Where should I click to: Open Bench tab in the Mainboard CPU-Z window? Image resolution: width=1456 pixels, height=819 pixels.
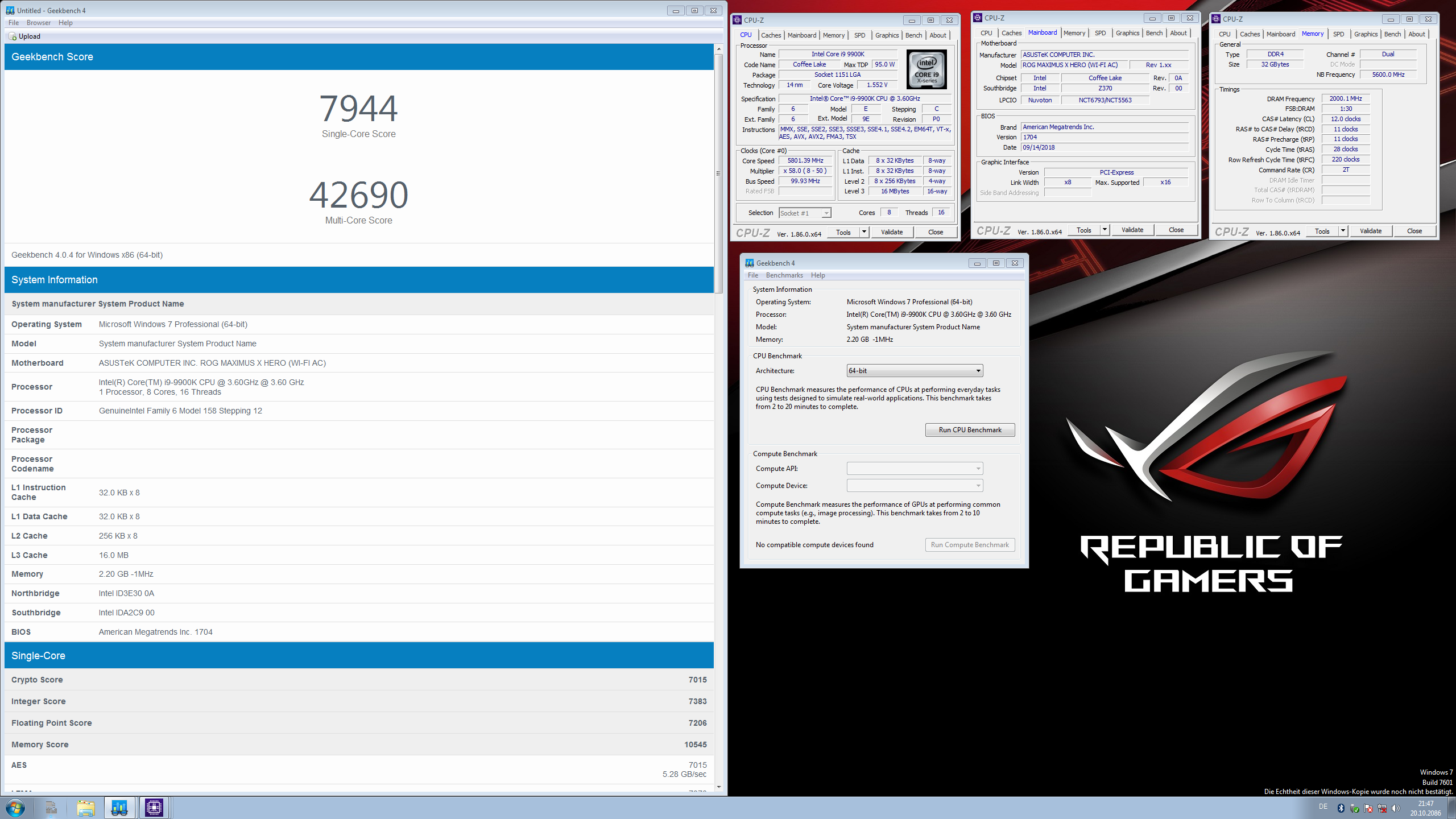point(1154,33)
